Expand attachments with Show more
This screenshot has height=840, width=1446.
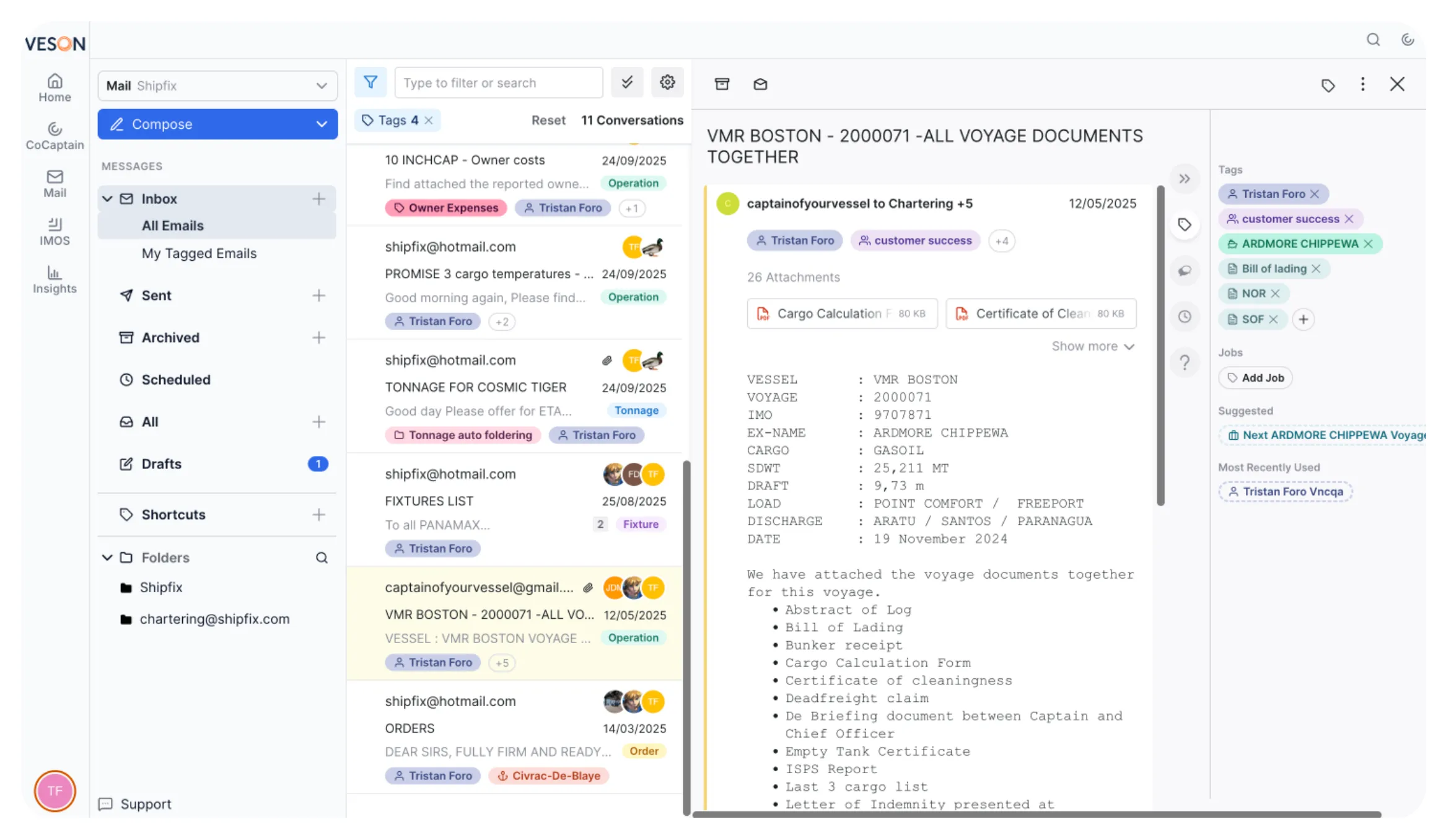[x=1093, y=346]
